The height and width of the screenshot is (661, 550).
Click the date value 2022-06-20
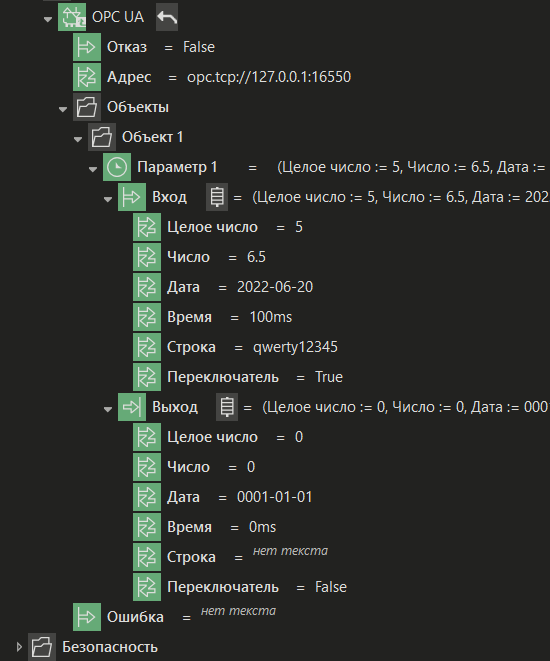[x=275, y=287]
